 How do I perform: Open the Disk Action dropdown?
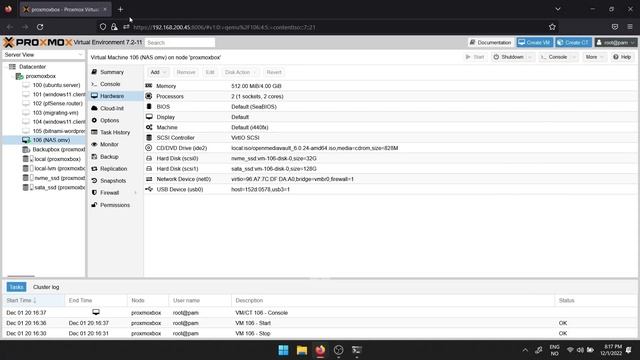pos(240,72)
